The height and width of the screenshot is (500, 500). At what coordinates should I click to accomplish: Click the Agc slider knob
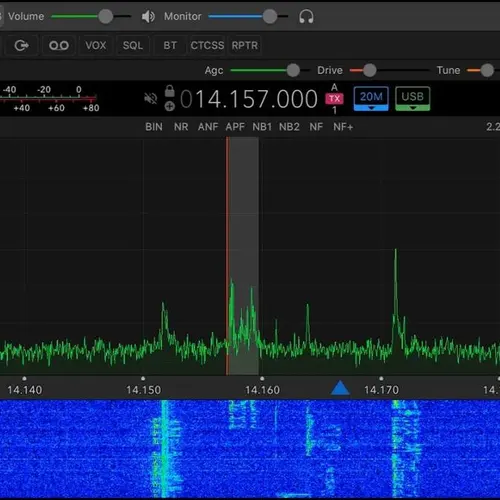pos(293,70)
